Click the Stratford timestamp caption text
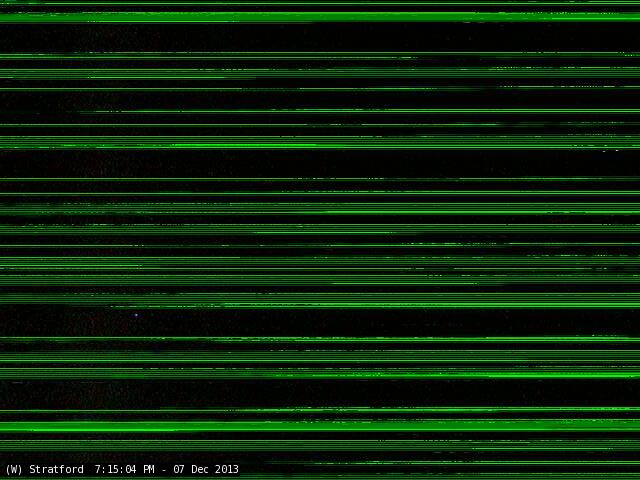Image resolution: width=640 pixels, height=480 pixels. pyautogui.click(x=122, y=469)
